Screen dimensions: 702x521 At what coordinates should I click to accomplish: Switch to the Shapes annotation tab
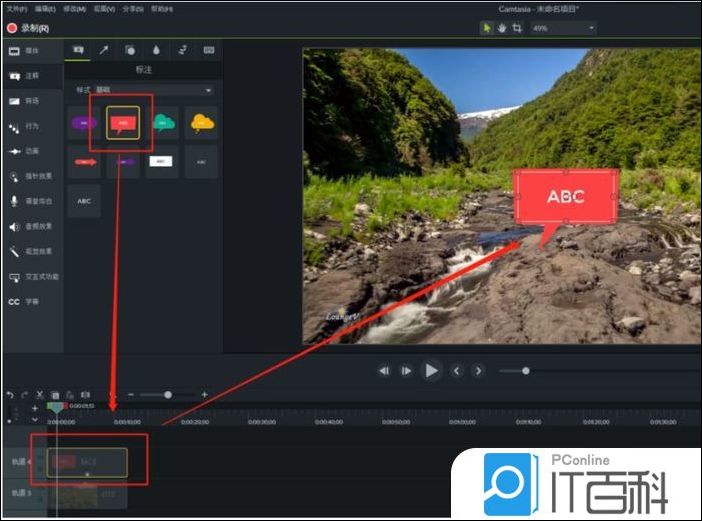(130, 50)
